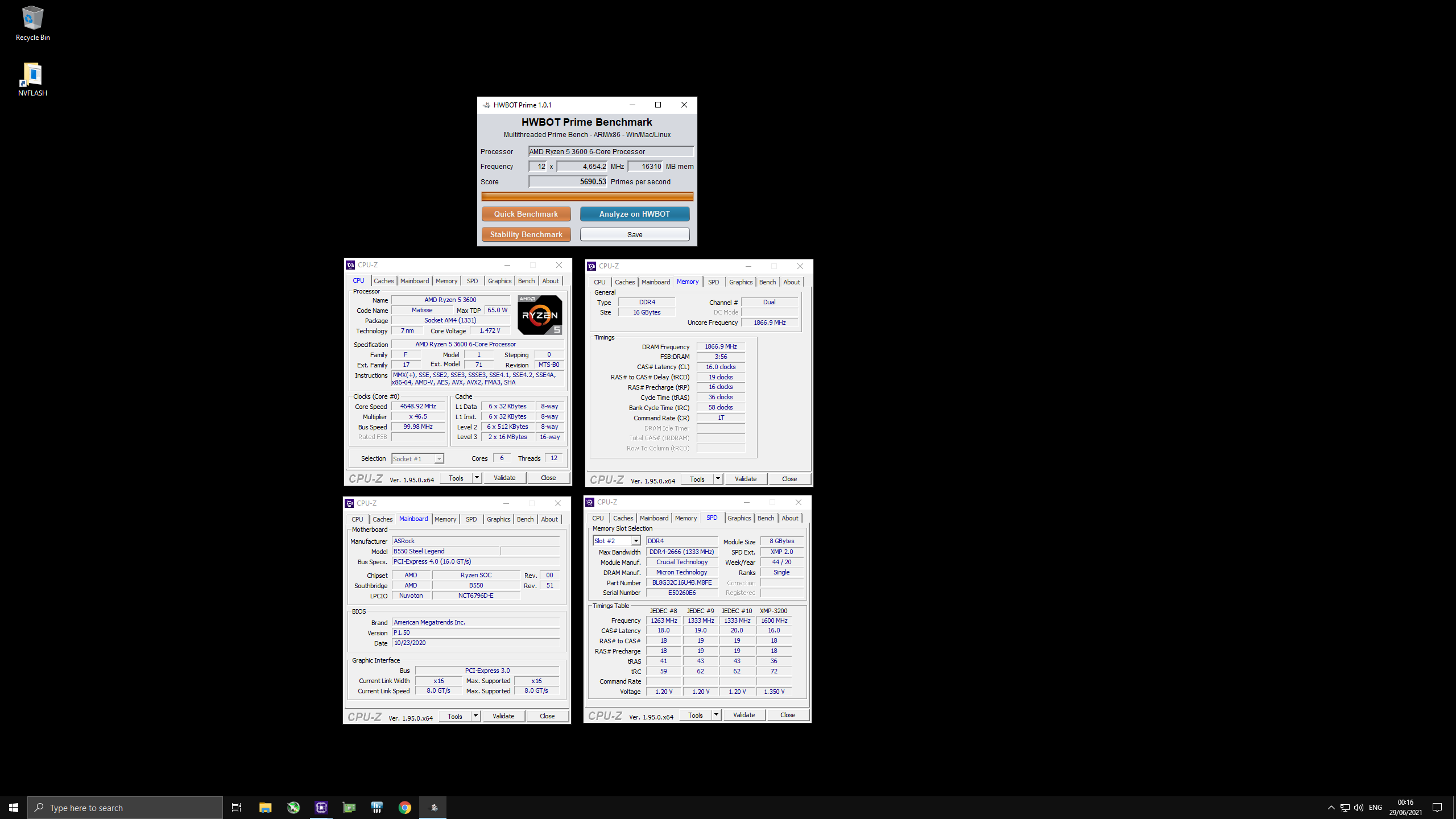
Task: Click the 4,654.2 MHz frequency field
Action: 582,166
